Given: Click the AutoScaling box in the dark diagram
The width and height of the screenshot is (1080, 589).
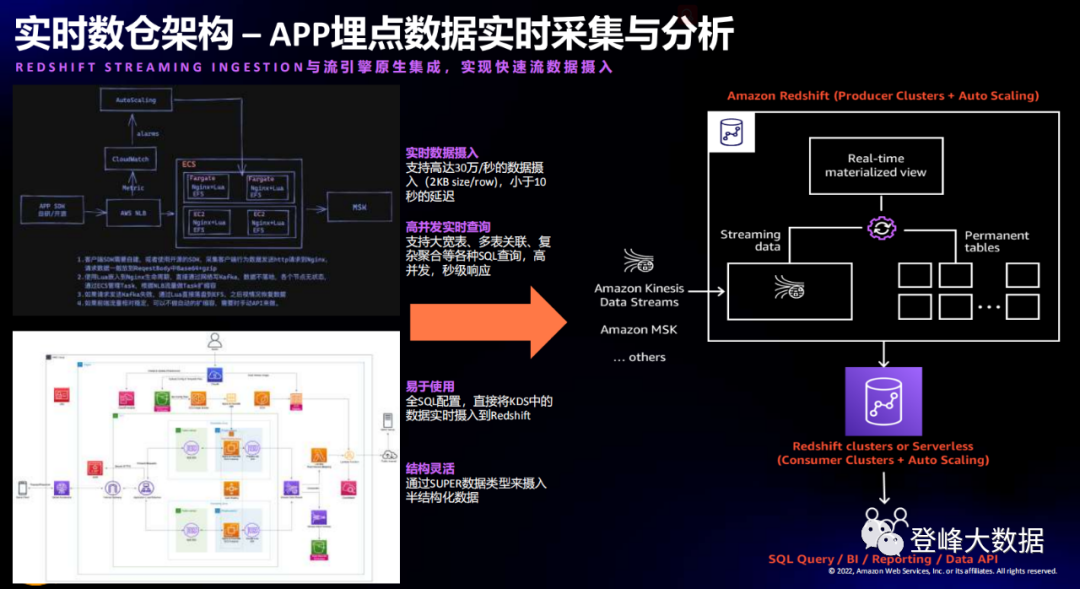Looking at the screenshot, I should tap(136, 100).
